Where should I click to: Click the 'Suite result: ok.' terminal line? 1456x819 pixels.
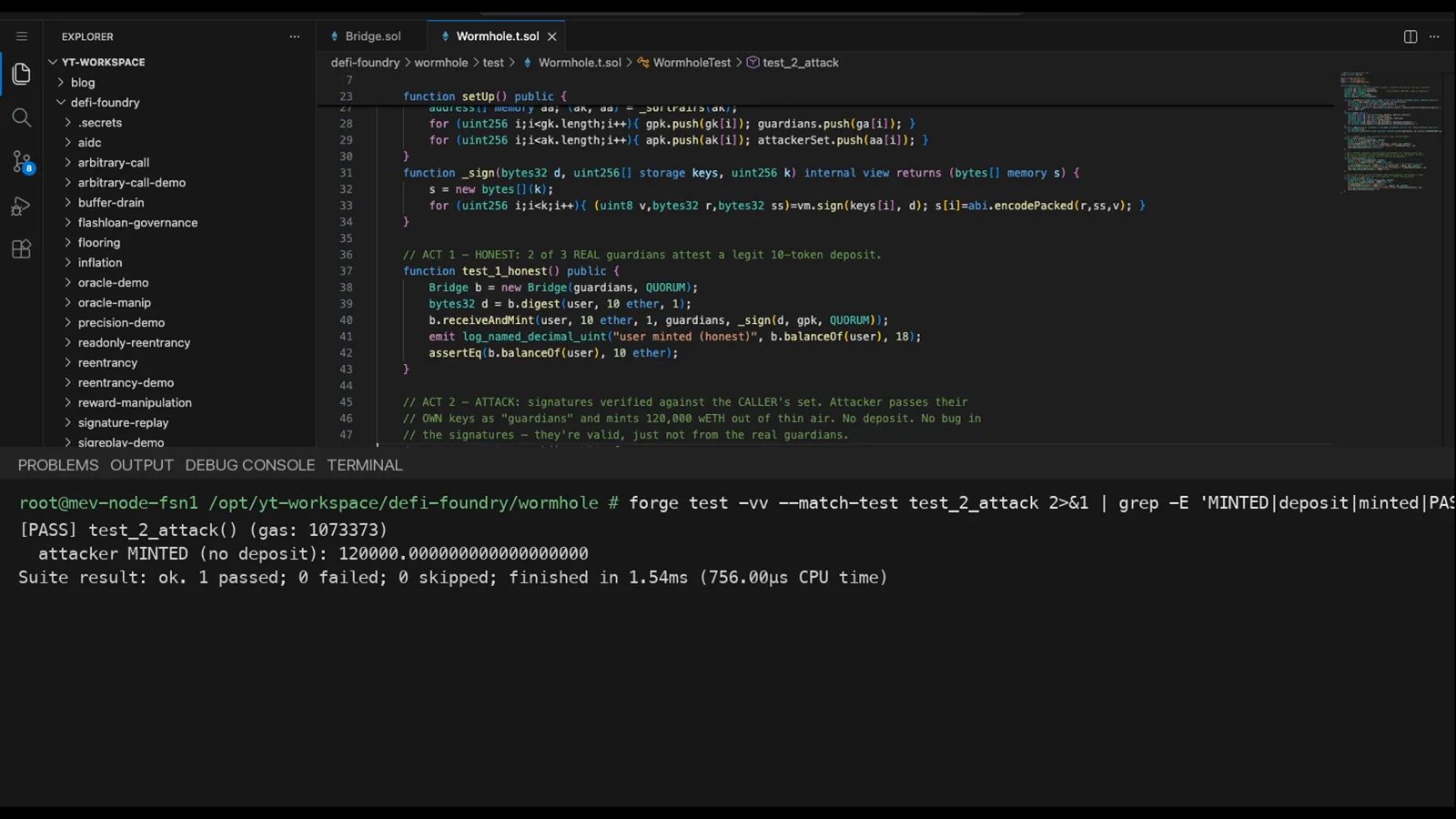coord(453,577)
